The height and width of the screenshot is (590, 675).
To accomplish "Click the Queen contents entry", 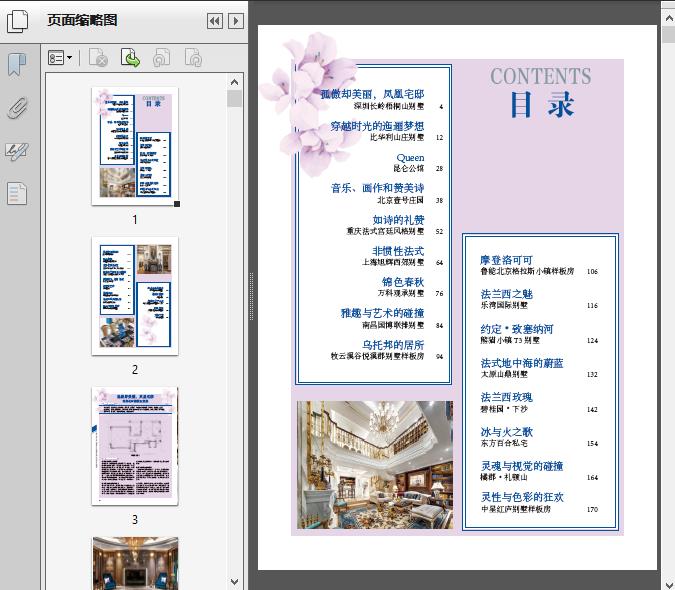I will click(x=410, y=158).
